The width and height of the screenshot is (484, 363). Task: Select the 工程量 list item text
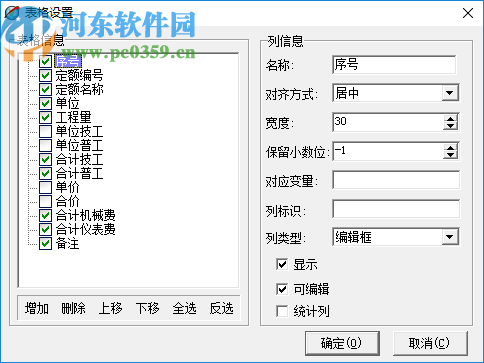coord(73,117)
